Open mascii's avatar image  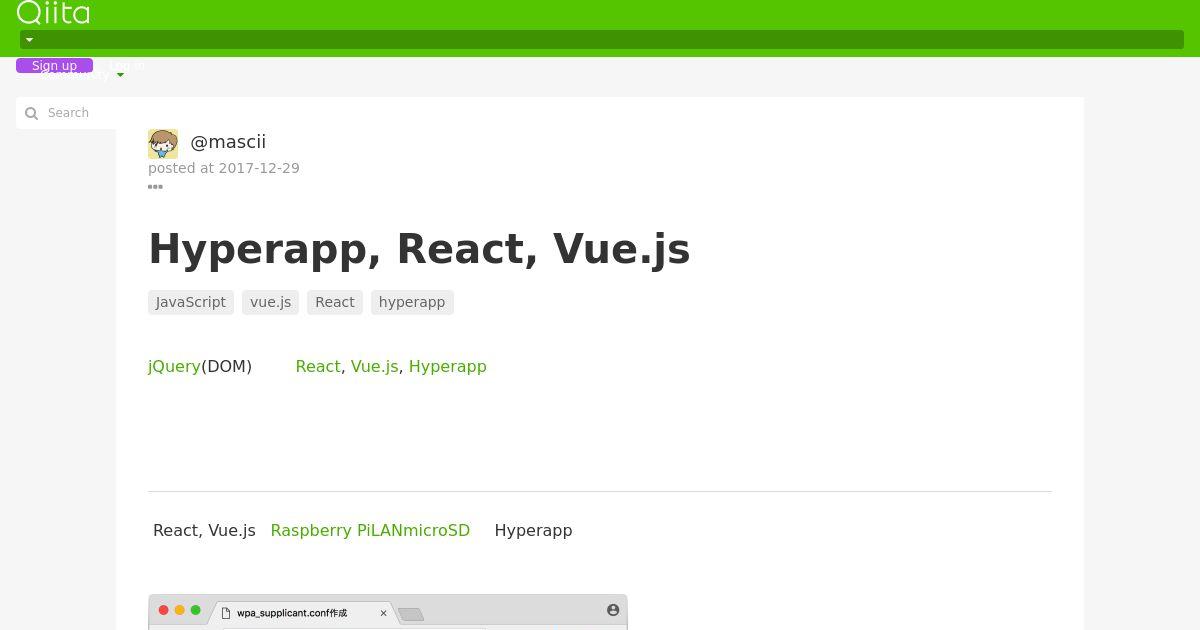coord(163,143)
